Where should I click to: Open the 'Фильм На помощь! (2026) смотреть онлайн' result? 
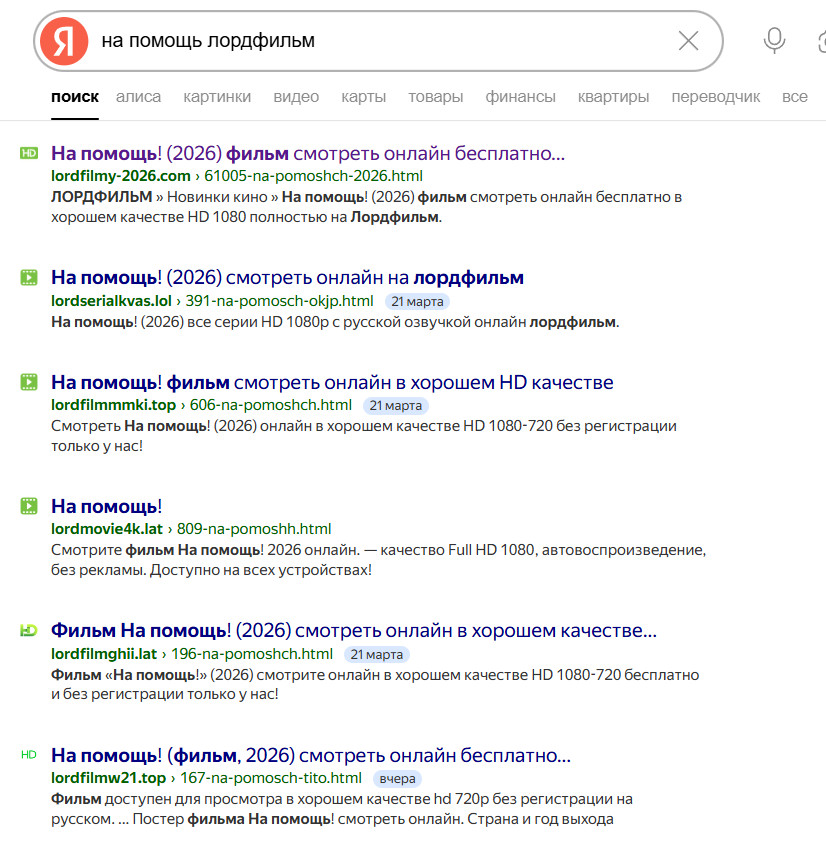(354, 630)
